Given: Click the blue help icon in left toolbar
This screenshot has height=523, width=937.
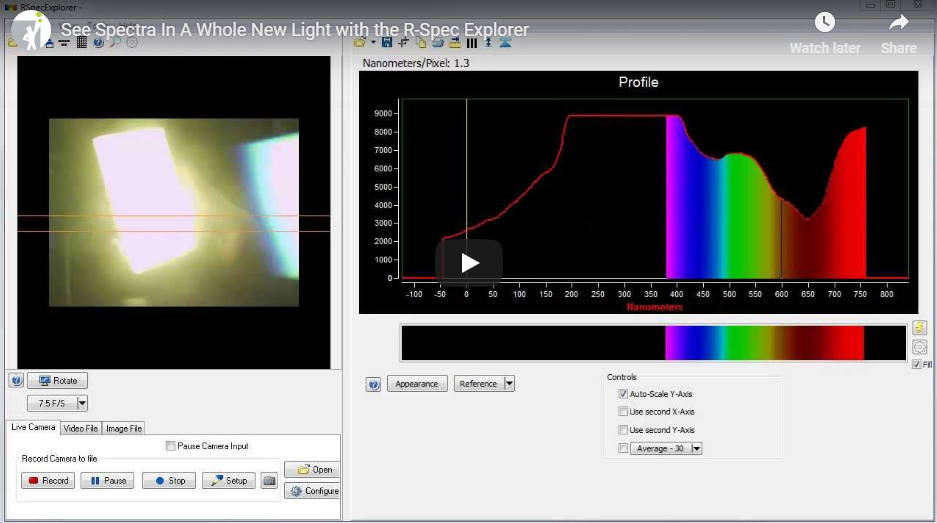Looking at the screenshot, I should (x=99, y=42).
